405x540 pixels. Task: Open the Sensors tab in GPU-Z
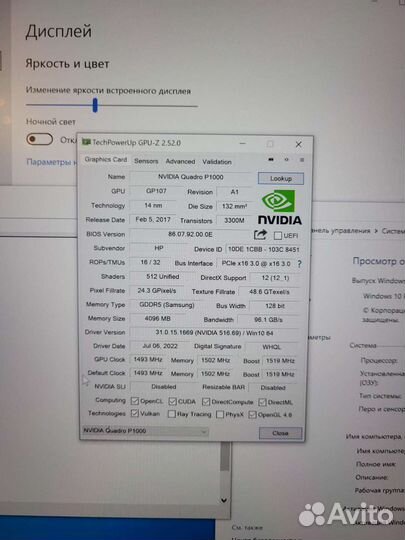(146, 161)
